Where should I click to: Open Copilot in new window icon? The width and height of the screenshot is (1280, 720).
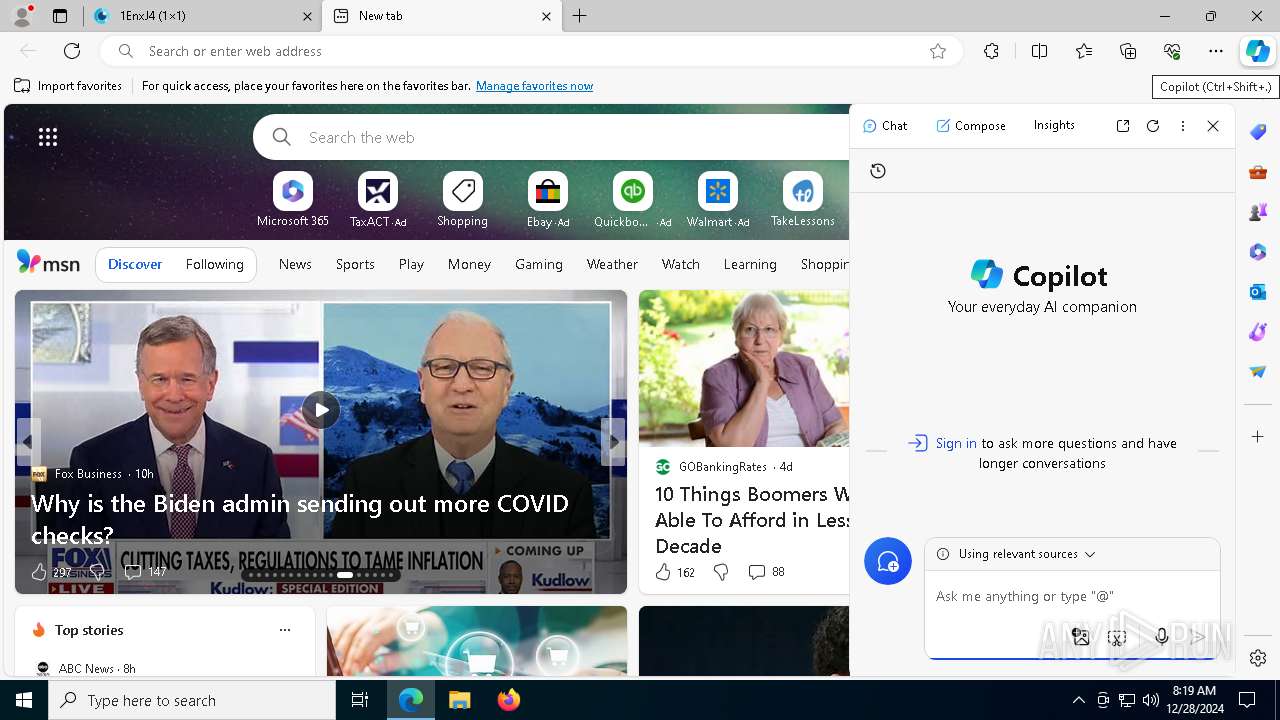click(x=1123, y=126)
